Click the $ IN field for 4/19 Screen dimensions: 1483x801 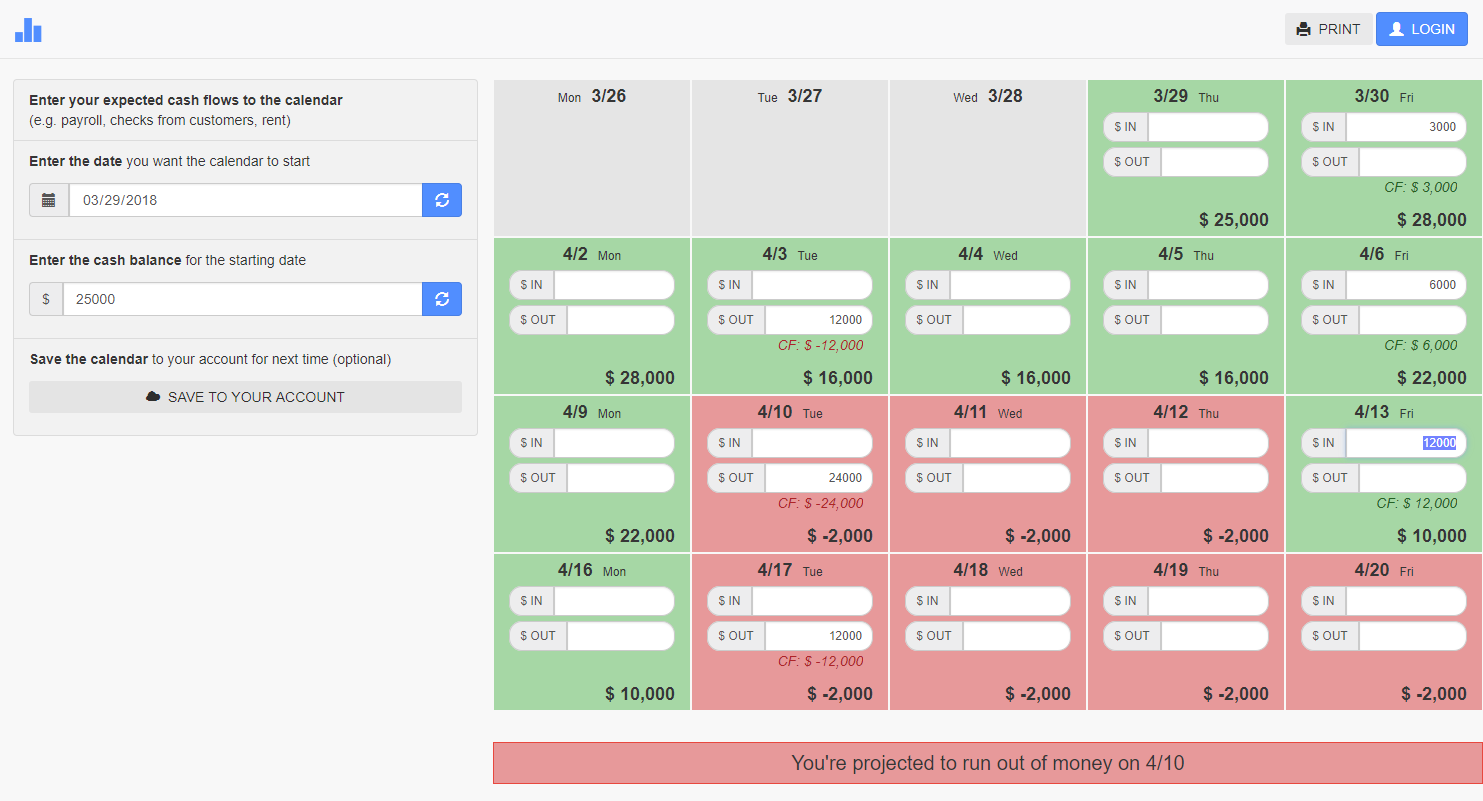click(1208, 601)
